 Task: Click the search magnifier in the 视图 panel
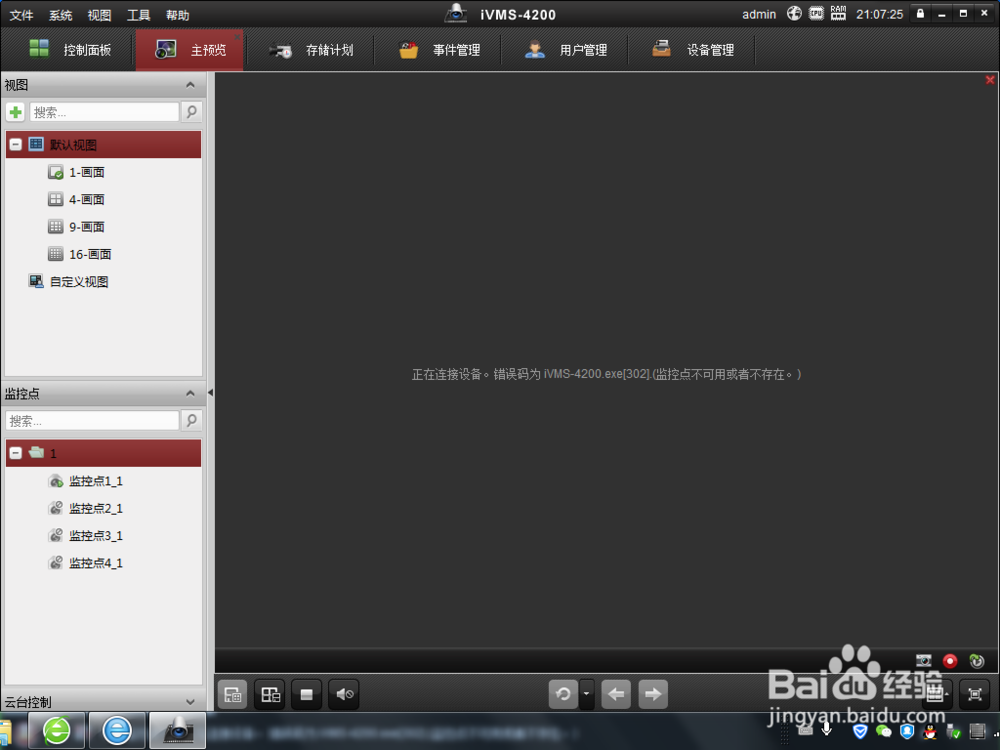(x=191, y=112)
